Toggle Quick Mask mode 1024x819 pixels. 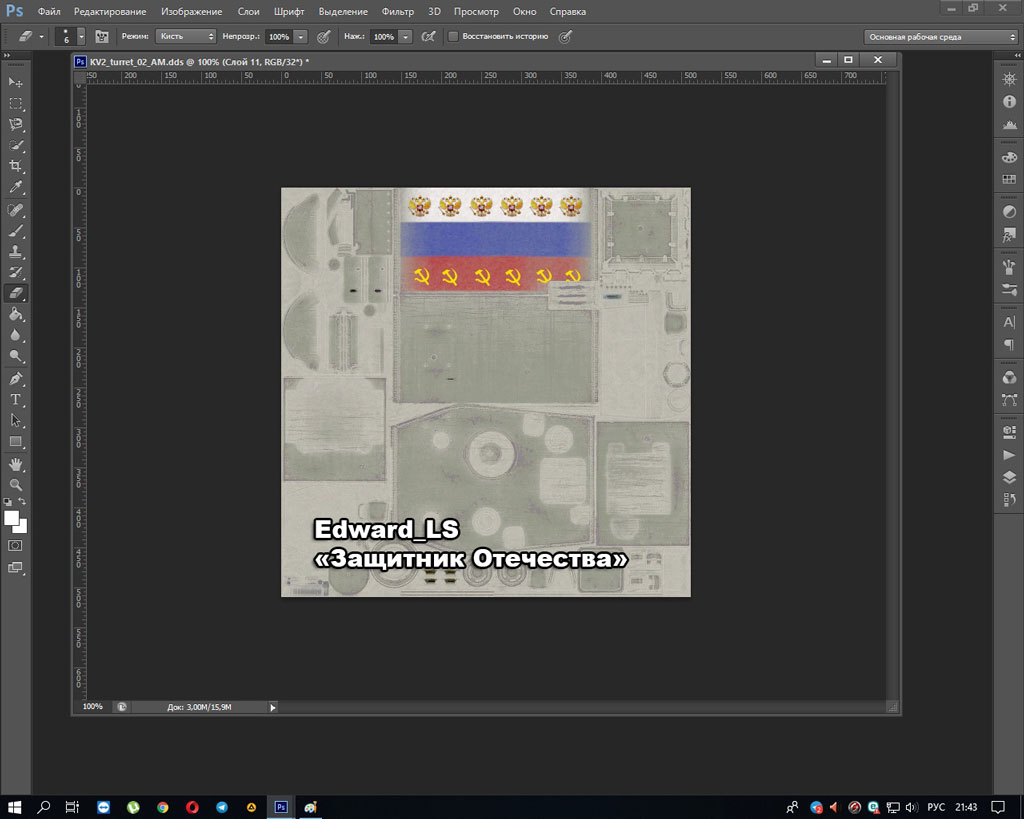pyautogui.click(x=16, y=546)
